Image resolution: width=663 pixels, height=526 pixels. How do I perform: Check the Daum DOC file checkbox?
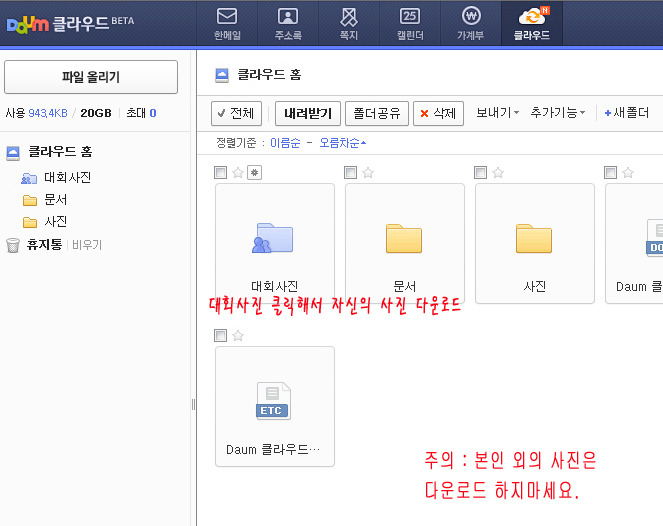coord(611,173)
